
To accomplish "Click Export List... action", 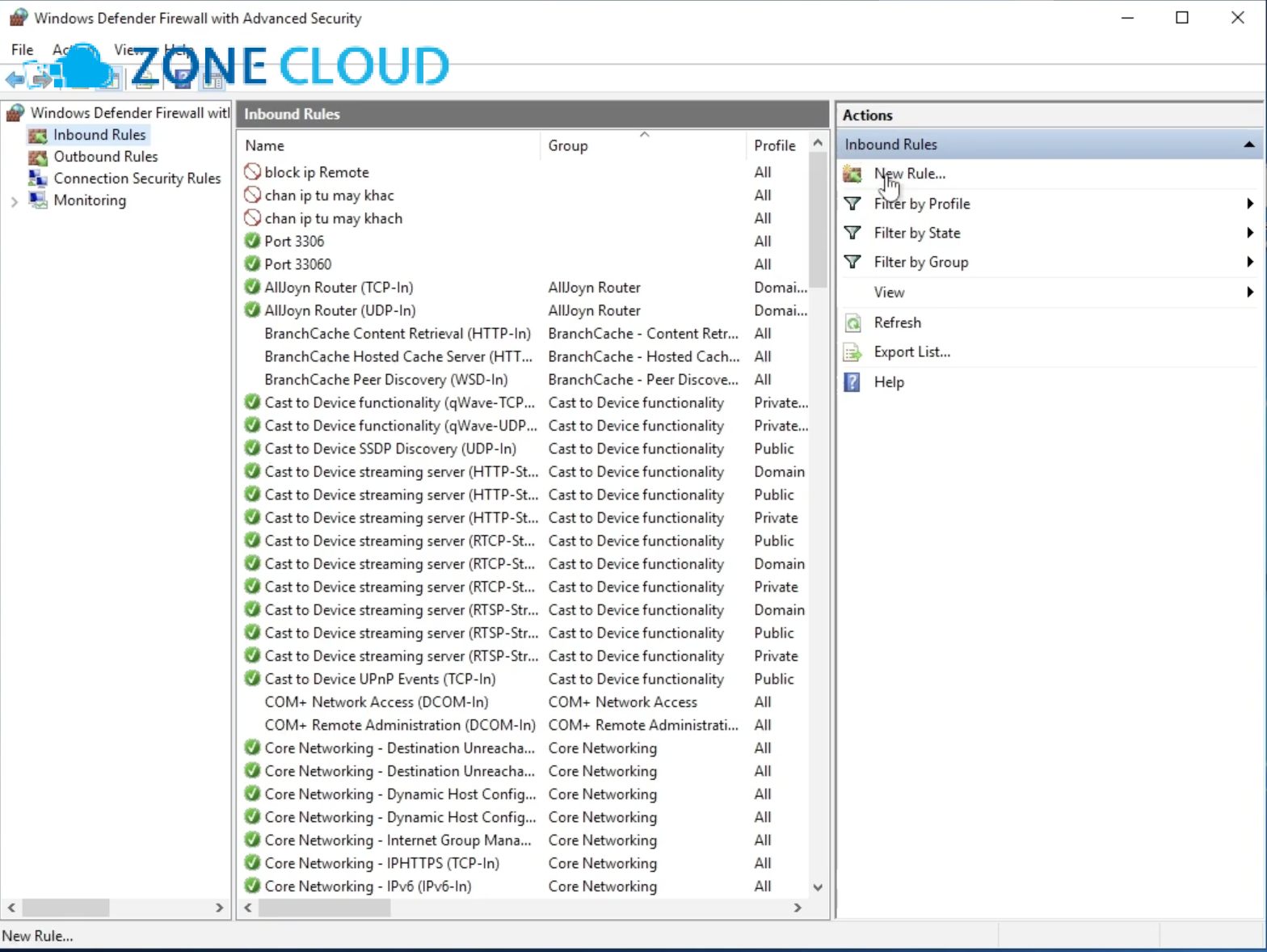I will coord(911,352).
